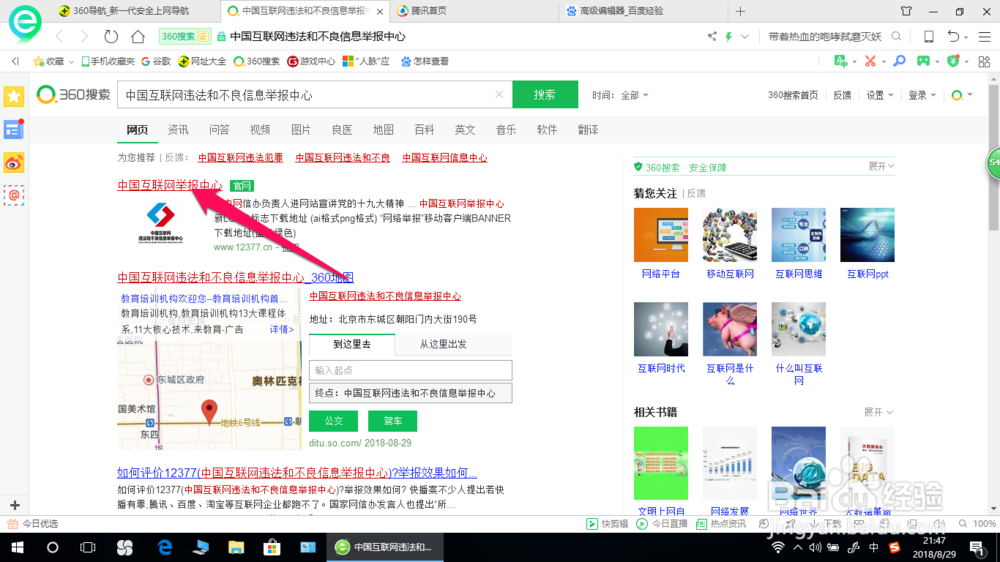Image resolution: width=1000 pixels, height=562 pixels.
Task: Expand the 相关书籍 section
Action: coord(878,412)
